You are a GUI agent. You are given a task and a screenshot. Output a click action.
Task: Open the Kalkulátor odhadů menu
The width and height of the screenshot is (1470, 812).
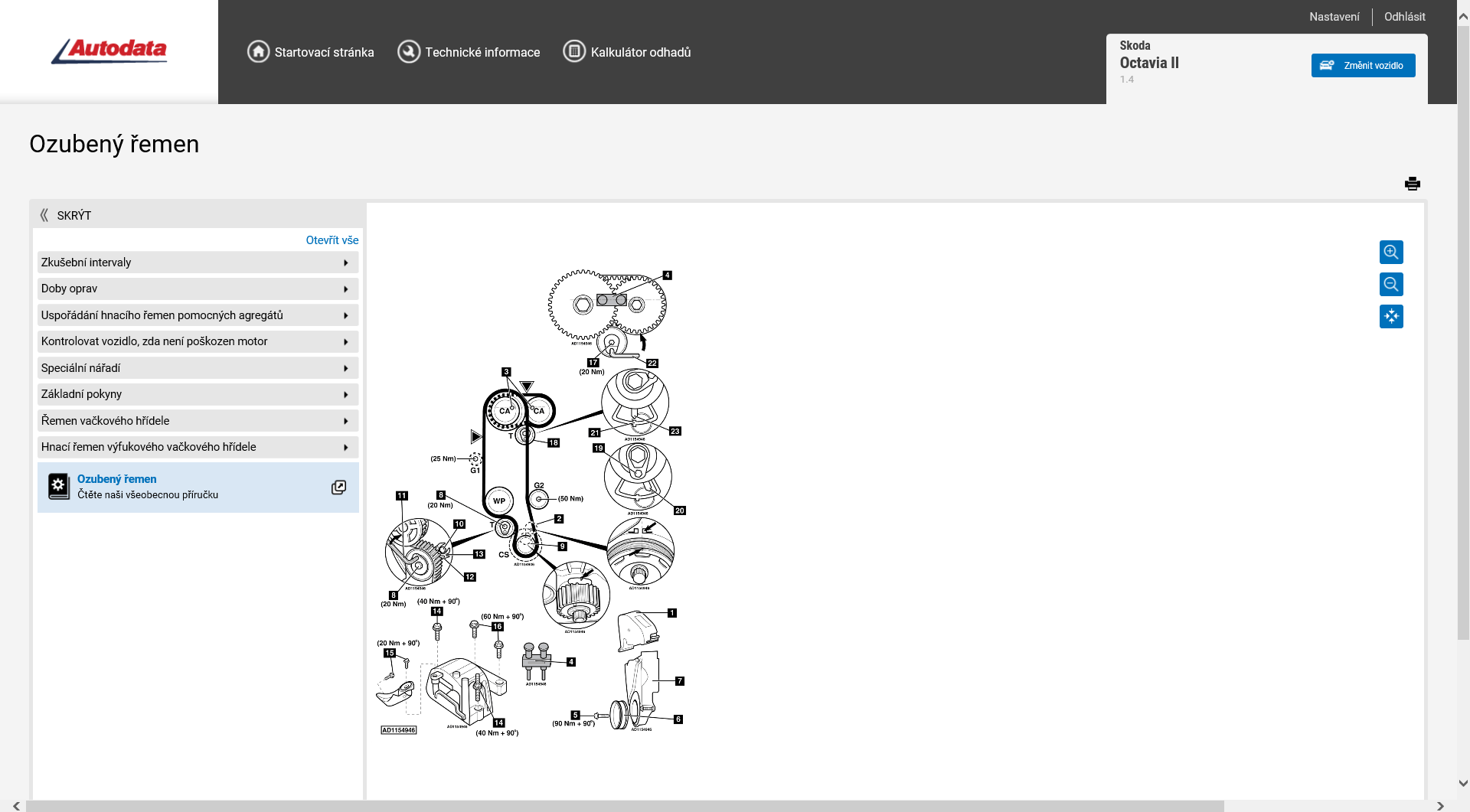(627, 52)
